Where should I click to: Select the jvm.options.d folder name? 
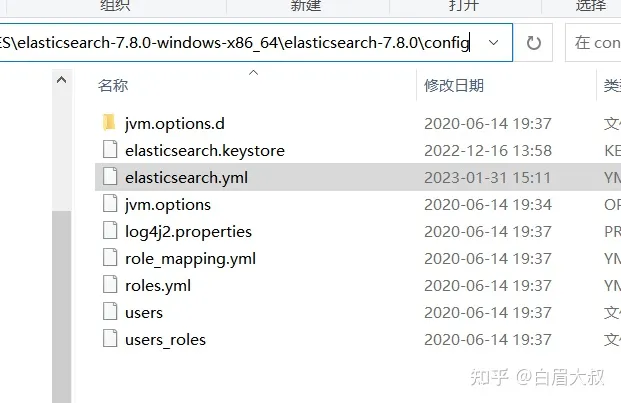click(175, 124)
